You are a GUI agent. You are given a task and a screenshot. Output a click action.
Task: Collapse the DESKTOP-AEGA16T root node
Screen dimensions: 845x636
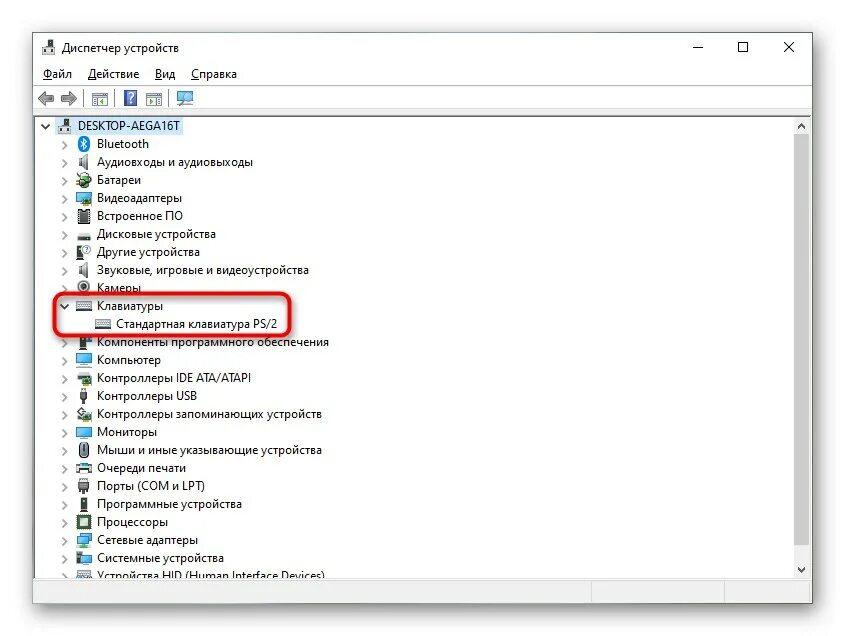point(46,127)
